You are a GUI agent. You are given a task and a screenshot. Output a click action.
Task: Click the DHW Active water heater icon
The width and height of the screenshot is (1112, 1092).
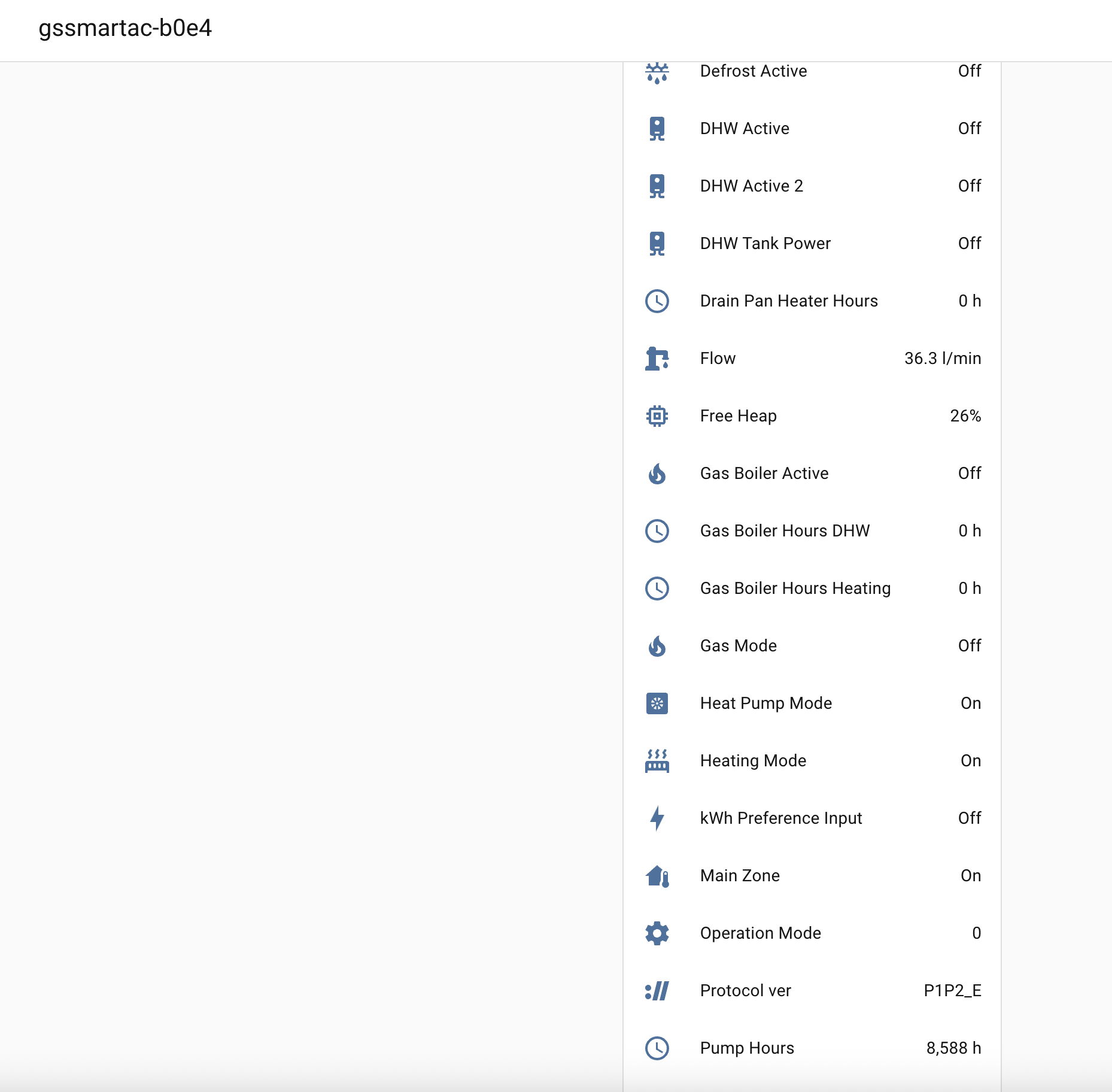[x=657, y=129]
